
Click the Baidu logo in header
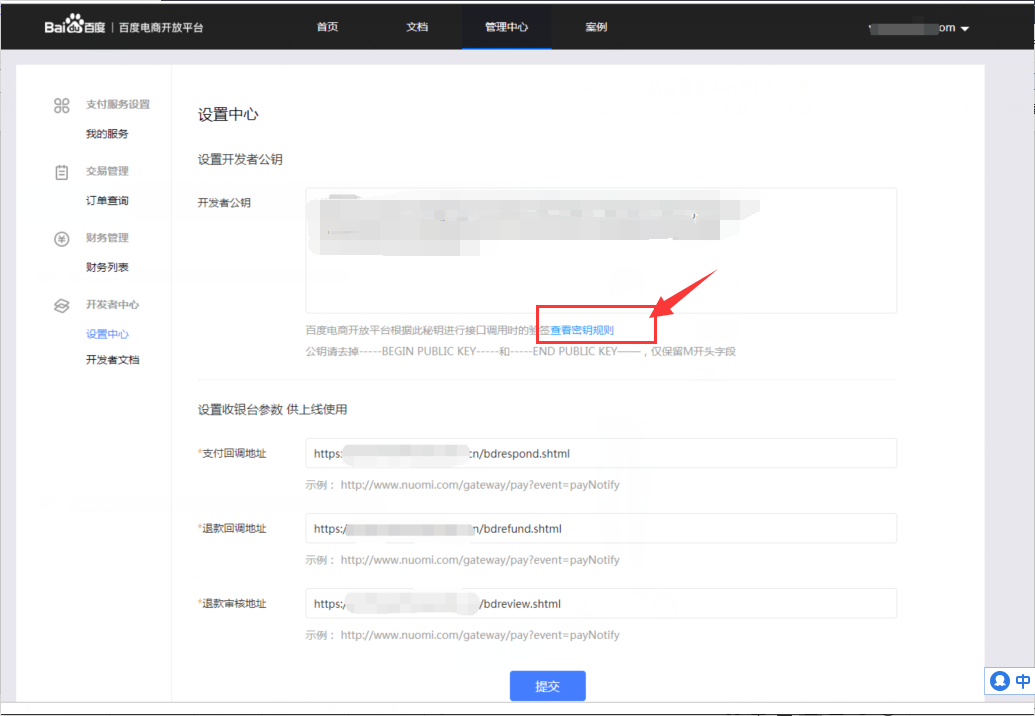coord(75,27)
